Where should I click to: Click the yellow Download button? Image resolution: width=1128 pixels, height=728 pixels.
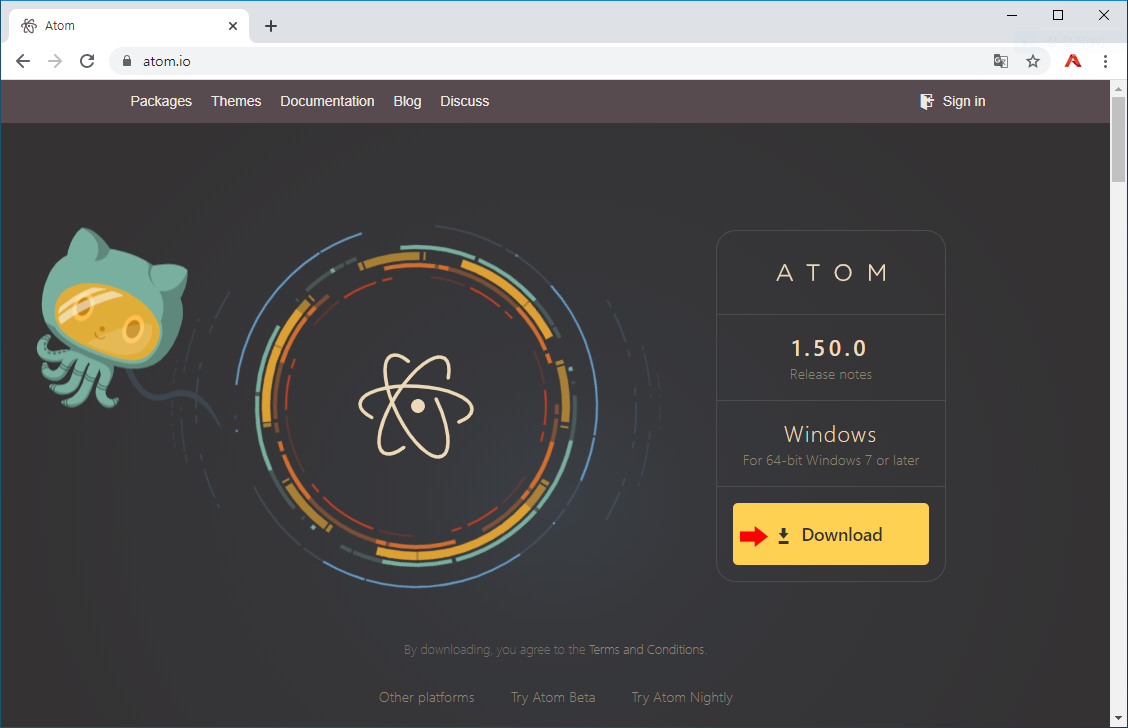tap(831, 534)
